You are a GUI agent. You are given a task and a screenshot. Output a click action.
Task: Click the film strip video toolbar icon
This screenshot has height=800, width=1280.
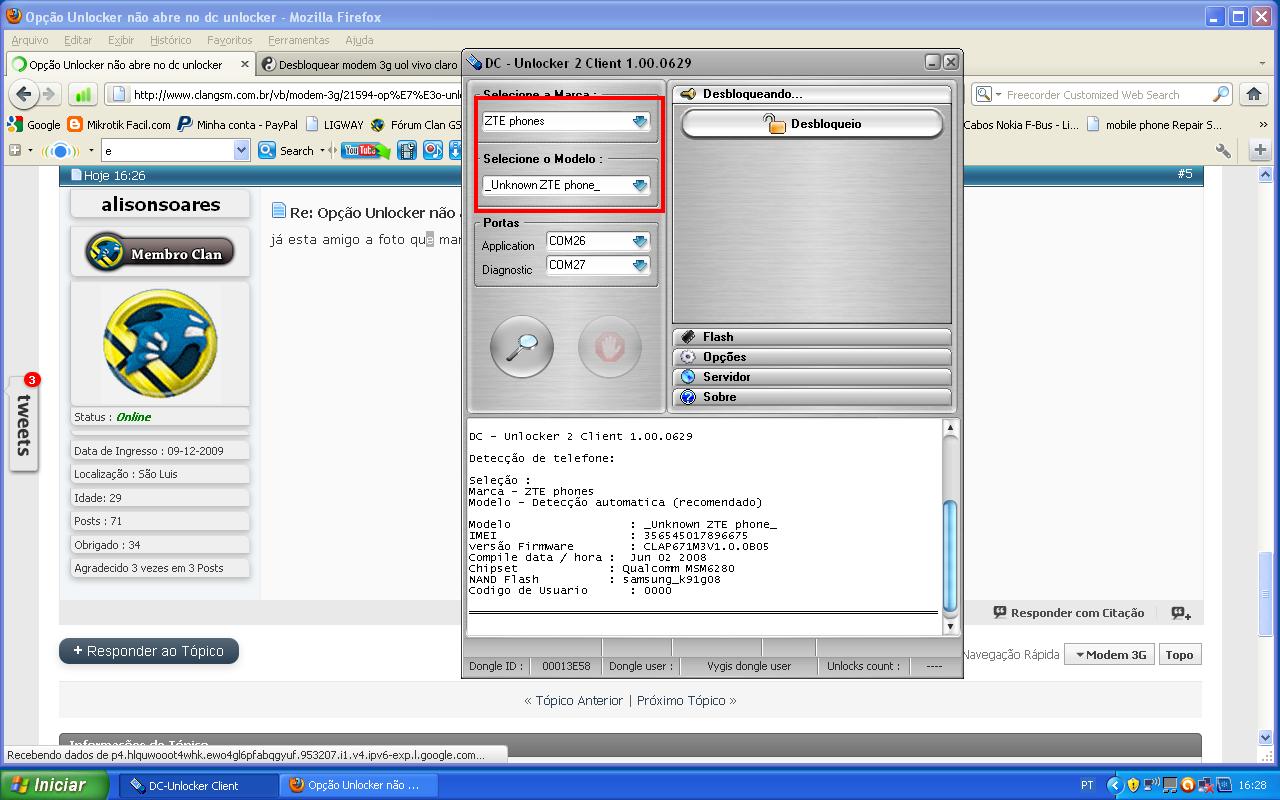tap(407, 151)
